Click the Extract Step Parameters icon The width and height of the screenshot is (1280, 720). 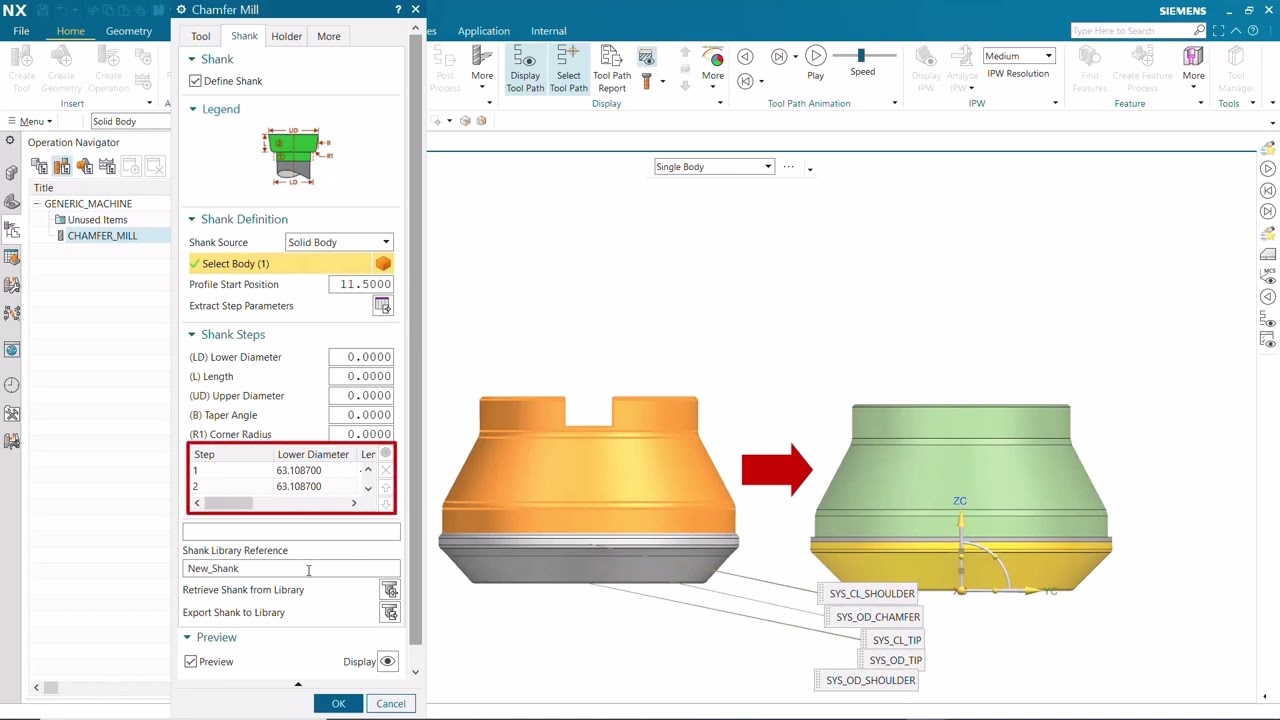point(382,306)
